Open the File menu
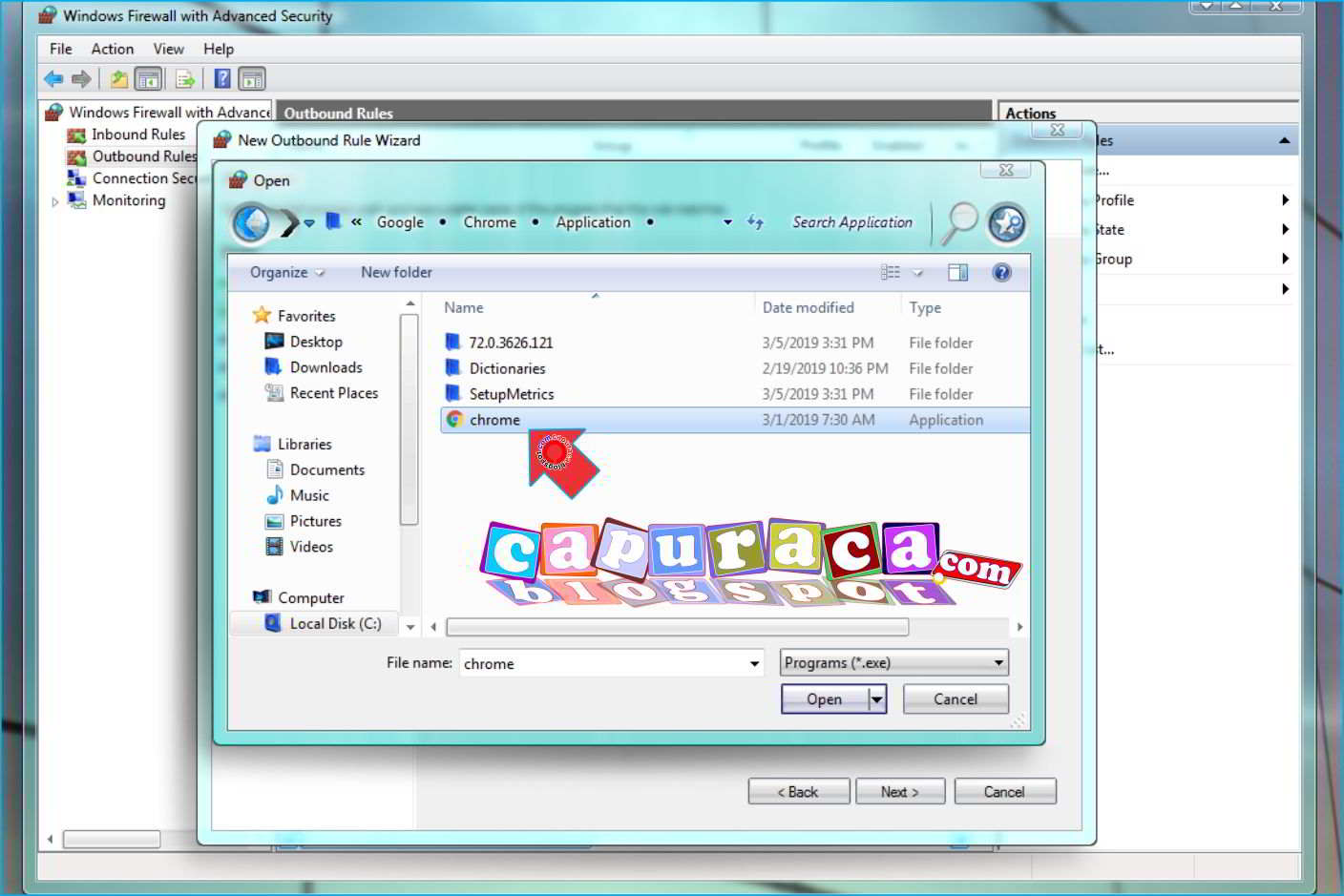 61,49
